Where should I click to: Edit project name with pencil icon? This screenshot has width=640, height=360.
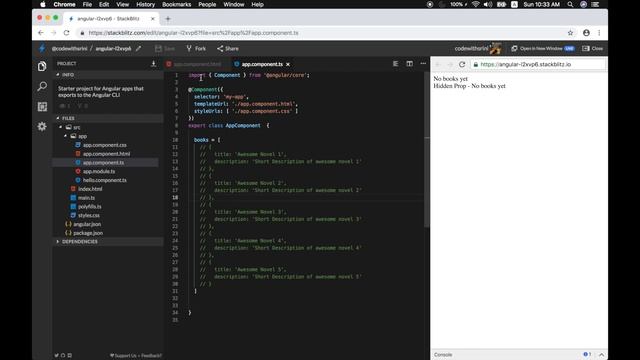pyautogui.click(x=138, y=49)
